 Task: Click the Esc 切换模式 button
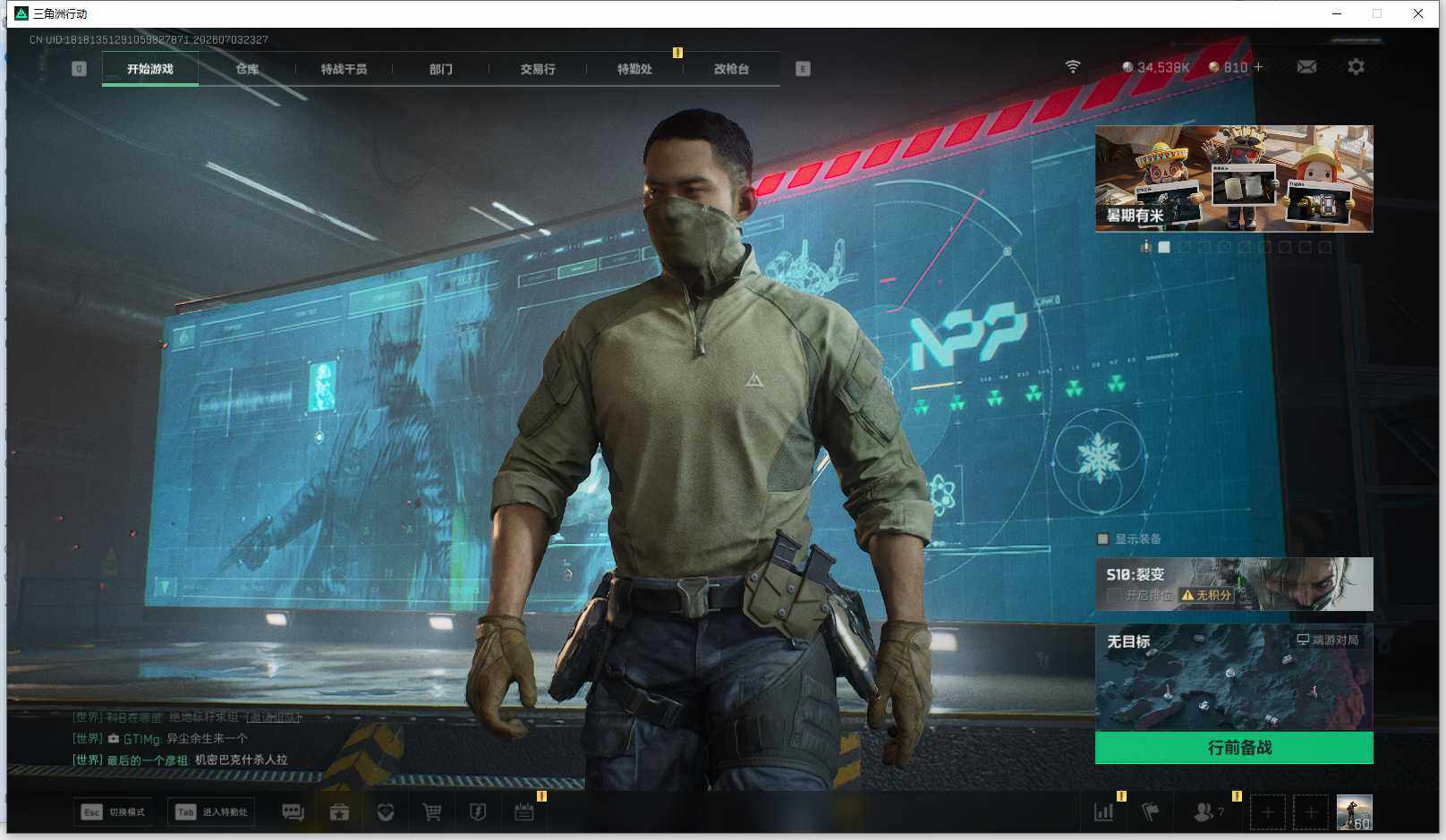coord(114,812)
